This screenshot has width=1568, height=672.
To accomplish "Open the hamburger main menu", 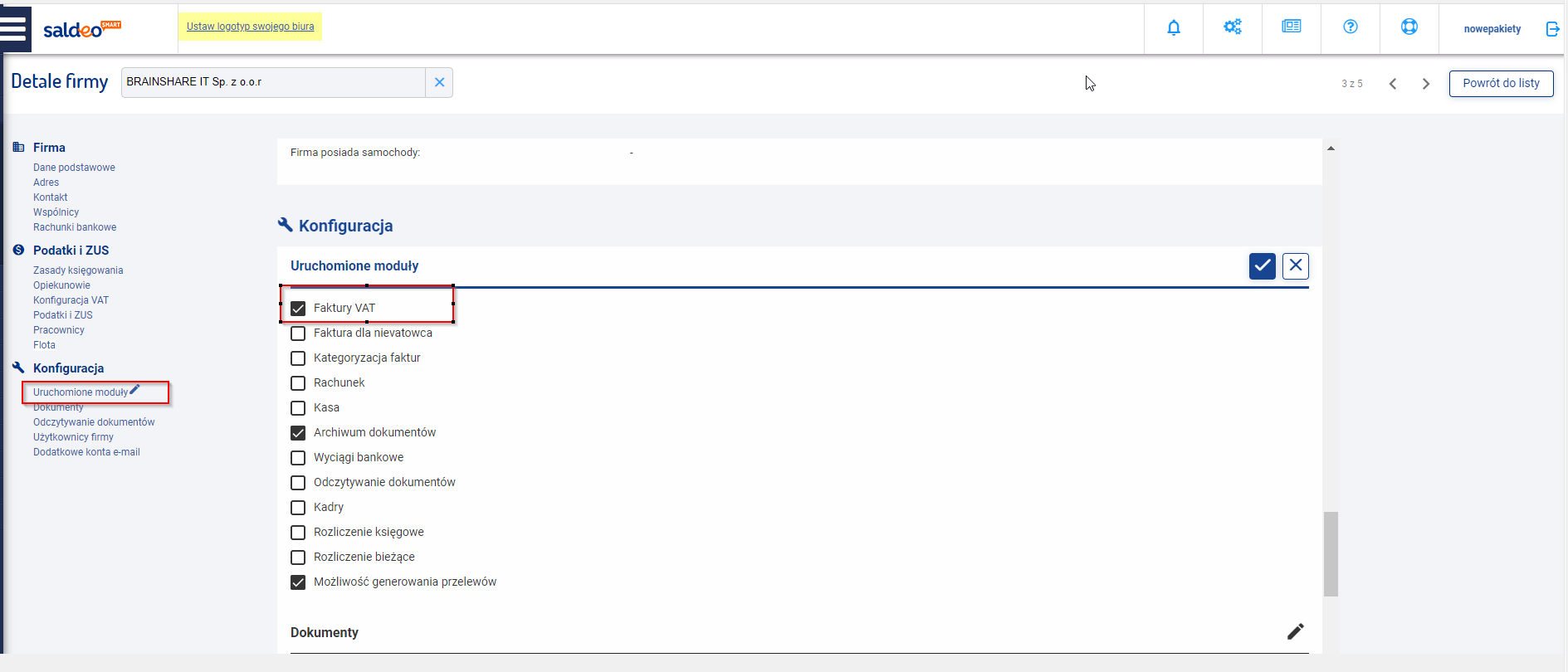I will 14,28.
